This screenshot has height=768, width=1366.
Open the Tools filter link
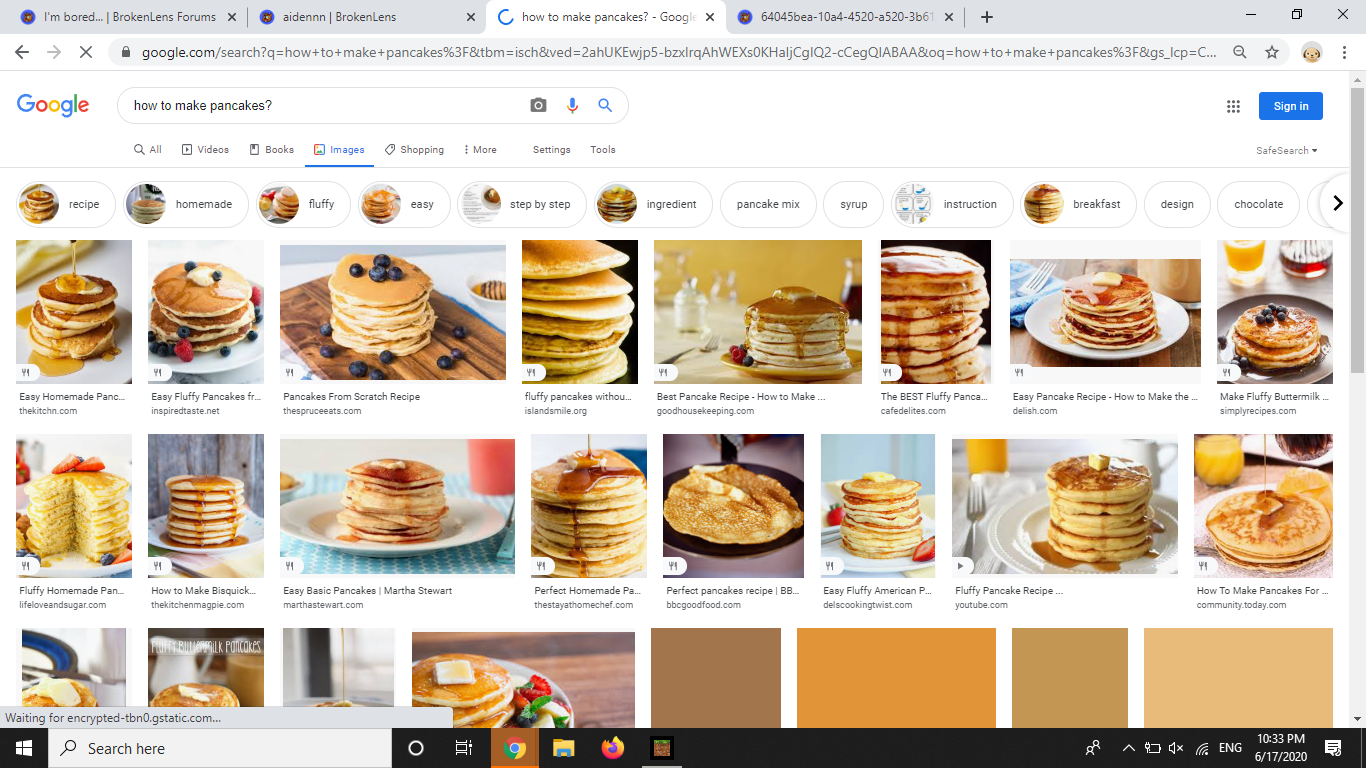coord(603,150)
